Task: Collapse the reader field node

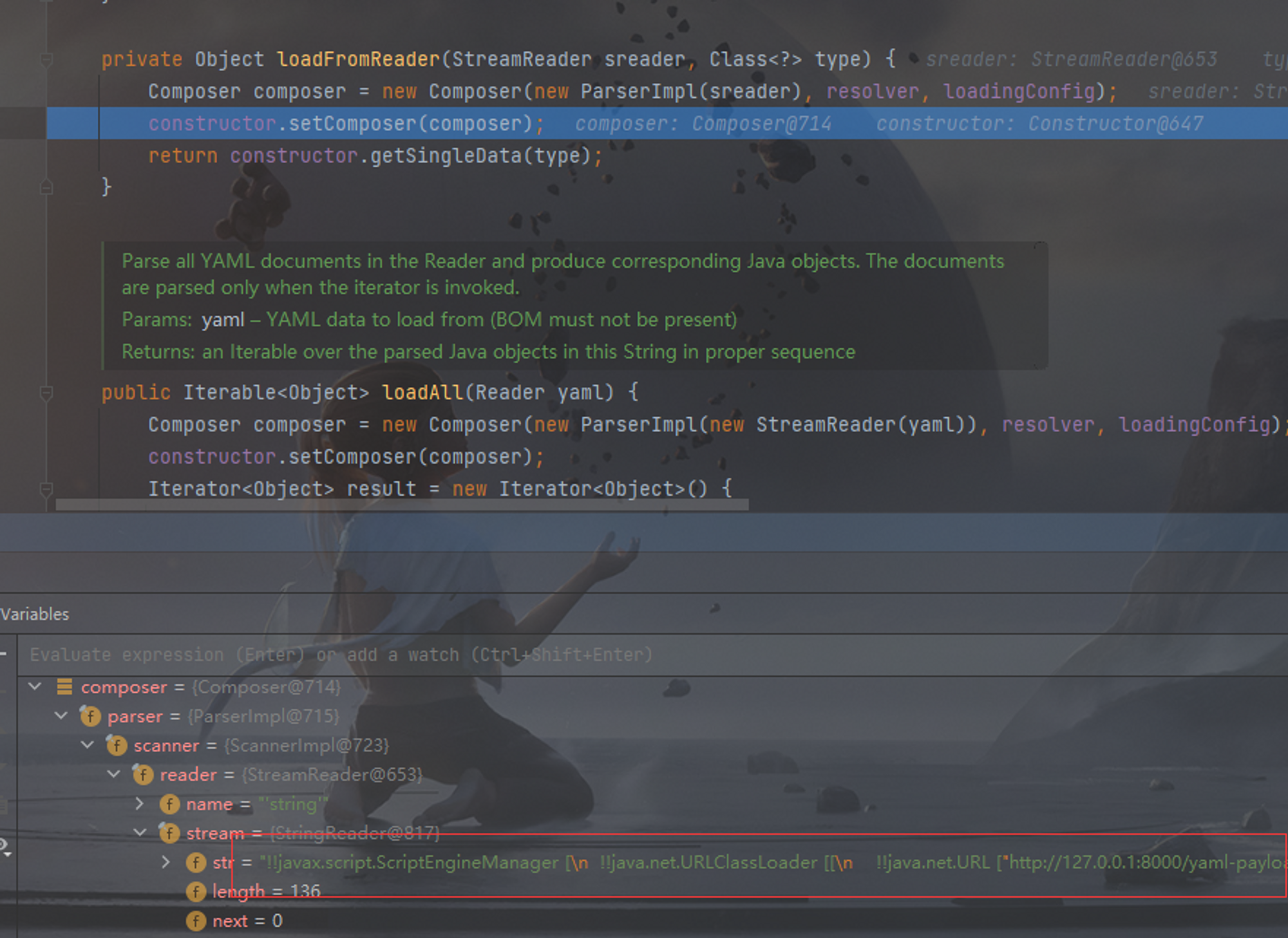Action: [114, 774]
